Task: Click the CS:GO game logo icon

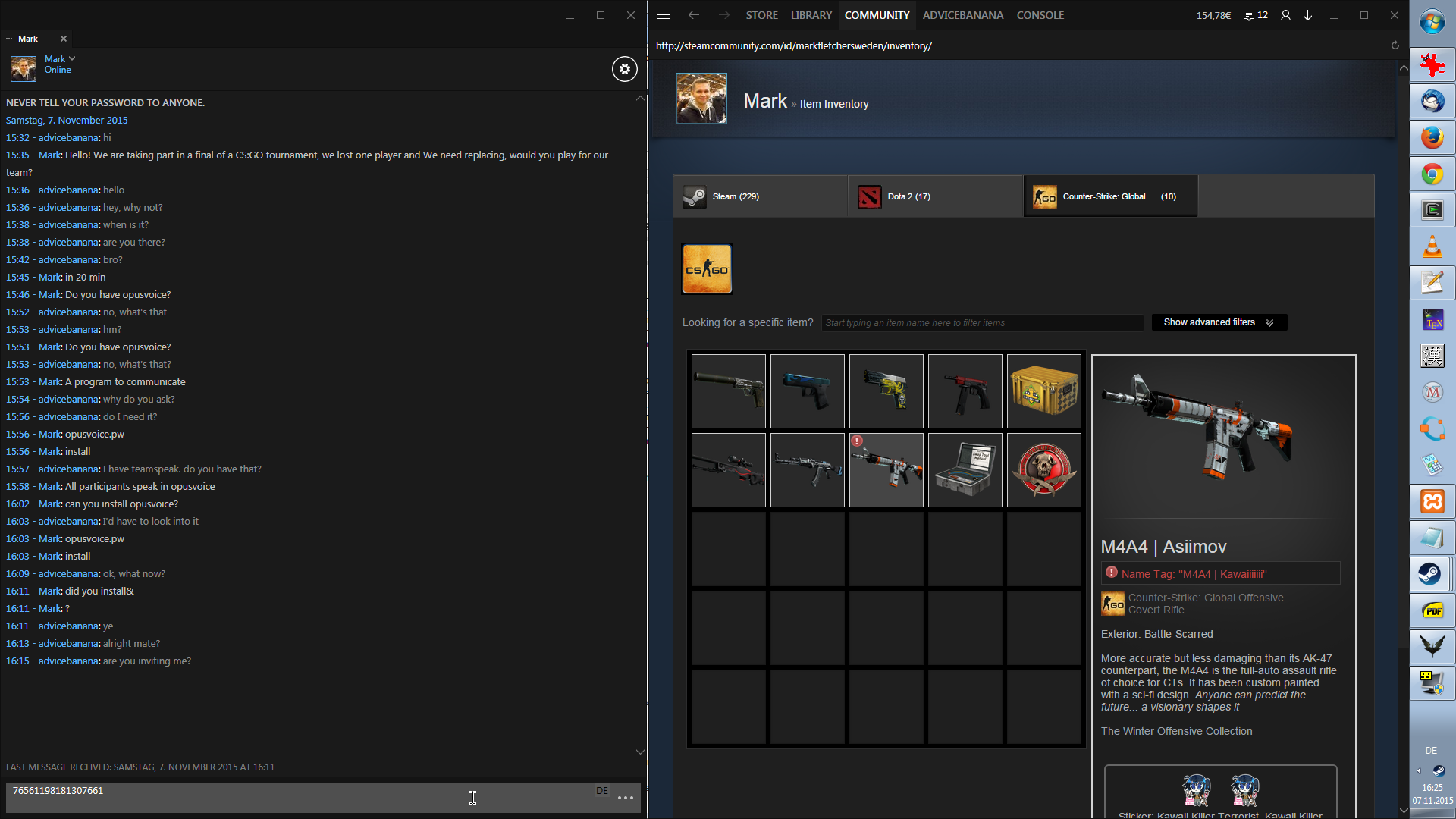Action: [707, 268]
